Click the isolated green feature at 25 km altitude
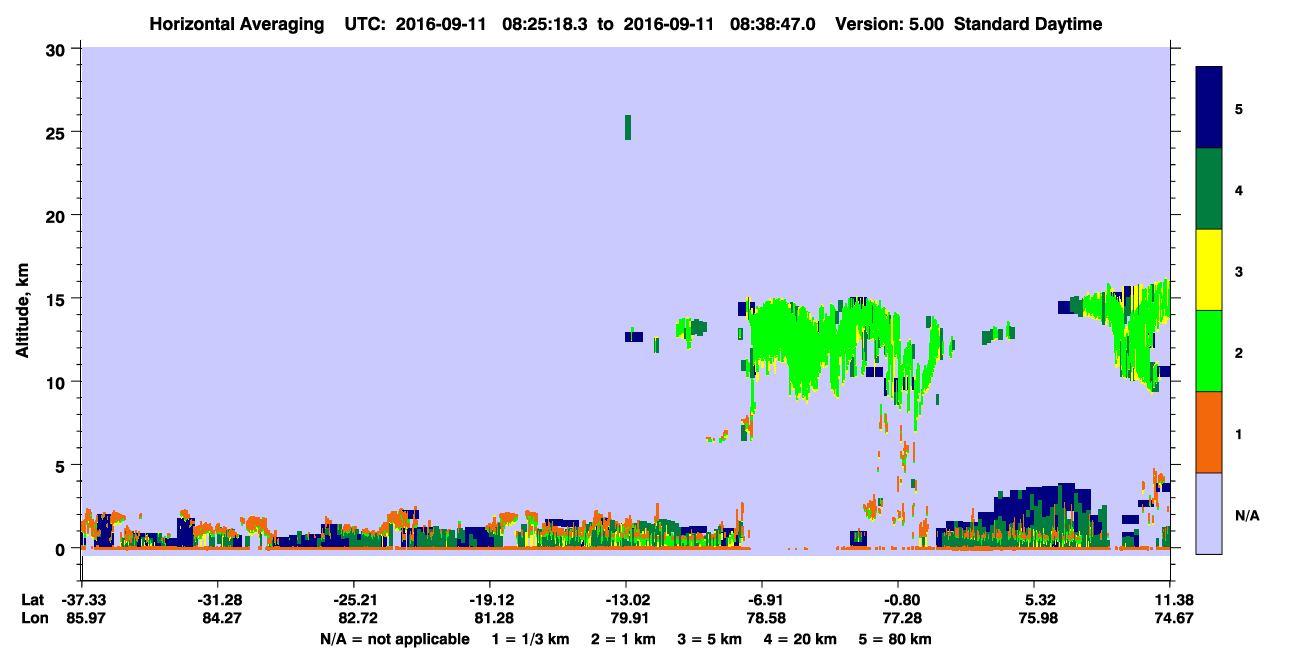 click(x=628, y=127)
